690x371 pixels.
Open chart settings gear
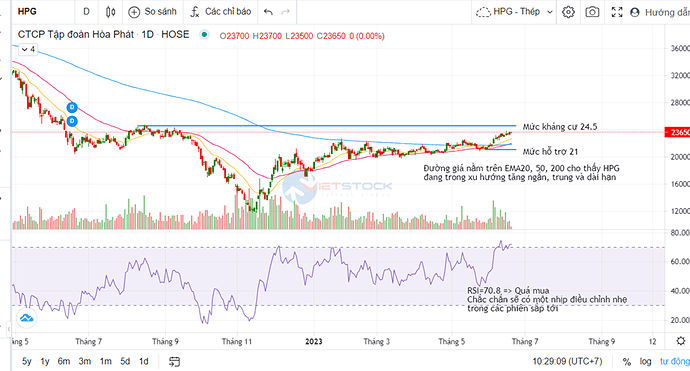tap(568, 12)
